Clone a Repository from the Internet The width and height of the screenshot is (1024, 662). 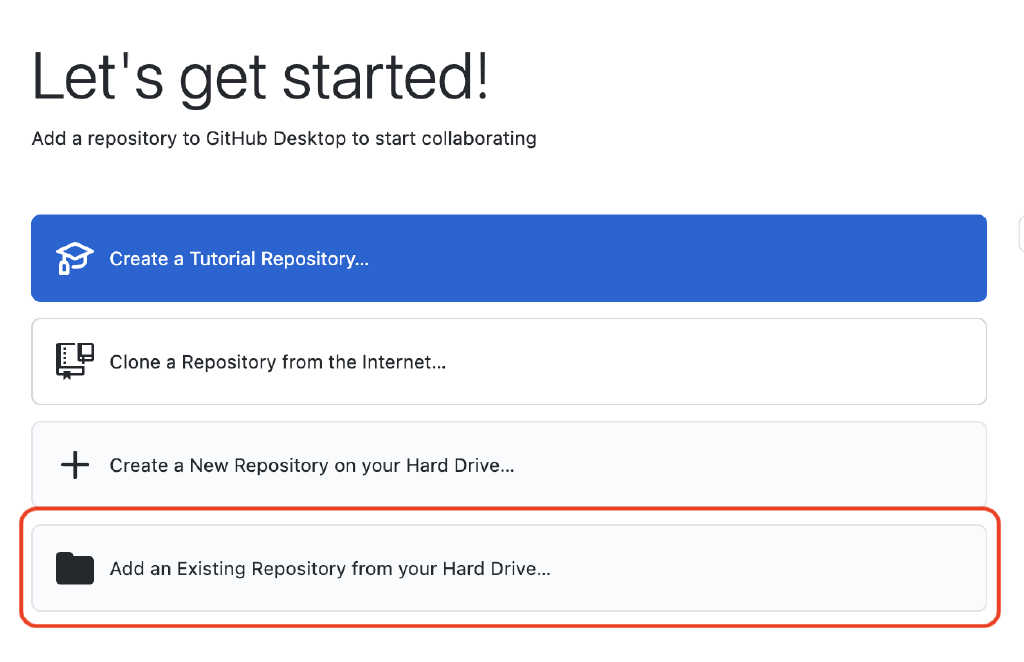[x=509, y=361]
